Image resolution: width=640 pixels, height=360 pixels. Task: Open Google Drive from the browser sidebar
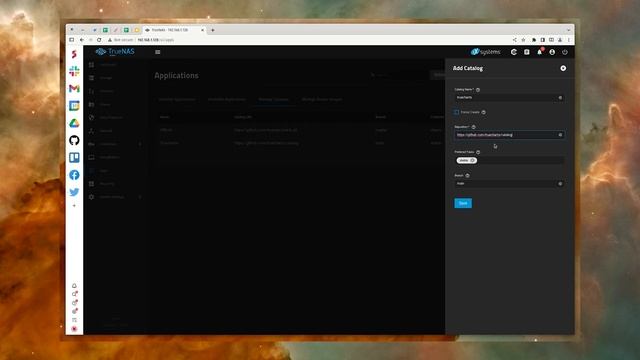74,123
